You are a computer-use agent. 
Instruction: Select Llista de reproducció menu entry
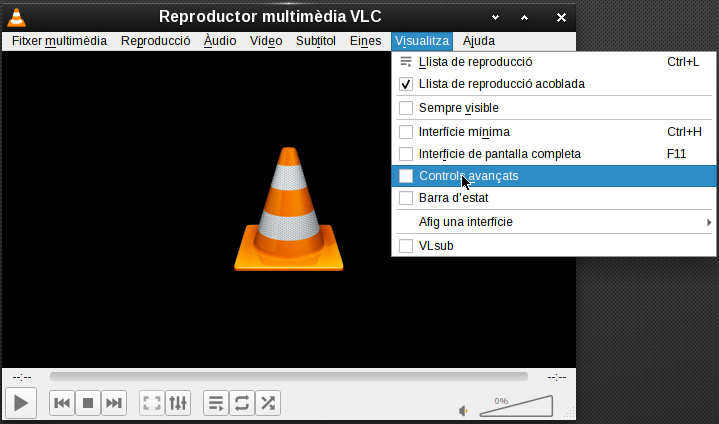coord(554,62)
